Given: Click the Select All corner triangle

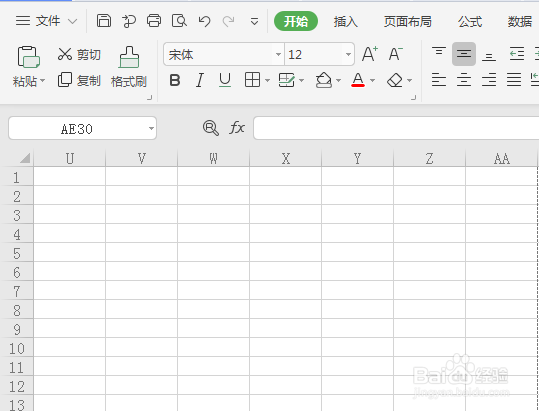Looking at the screenshot, I should 24,158.
